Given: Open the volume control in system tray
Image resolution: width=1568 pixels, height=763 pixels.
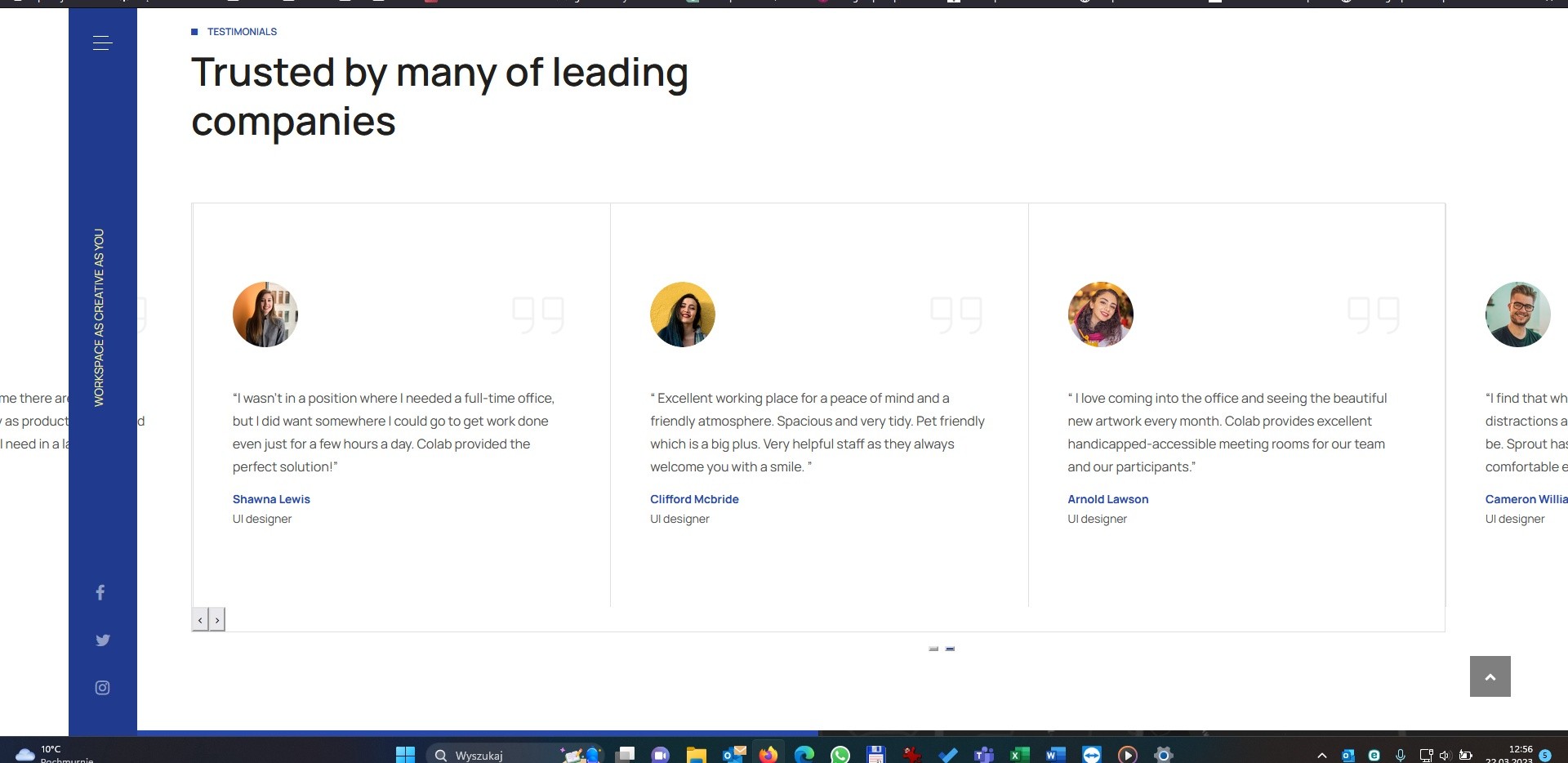Looking at the screenshot, I should [x=1445, y=756].
